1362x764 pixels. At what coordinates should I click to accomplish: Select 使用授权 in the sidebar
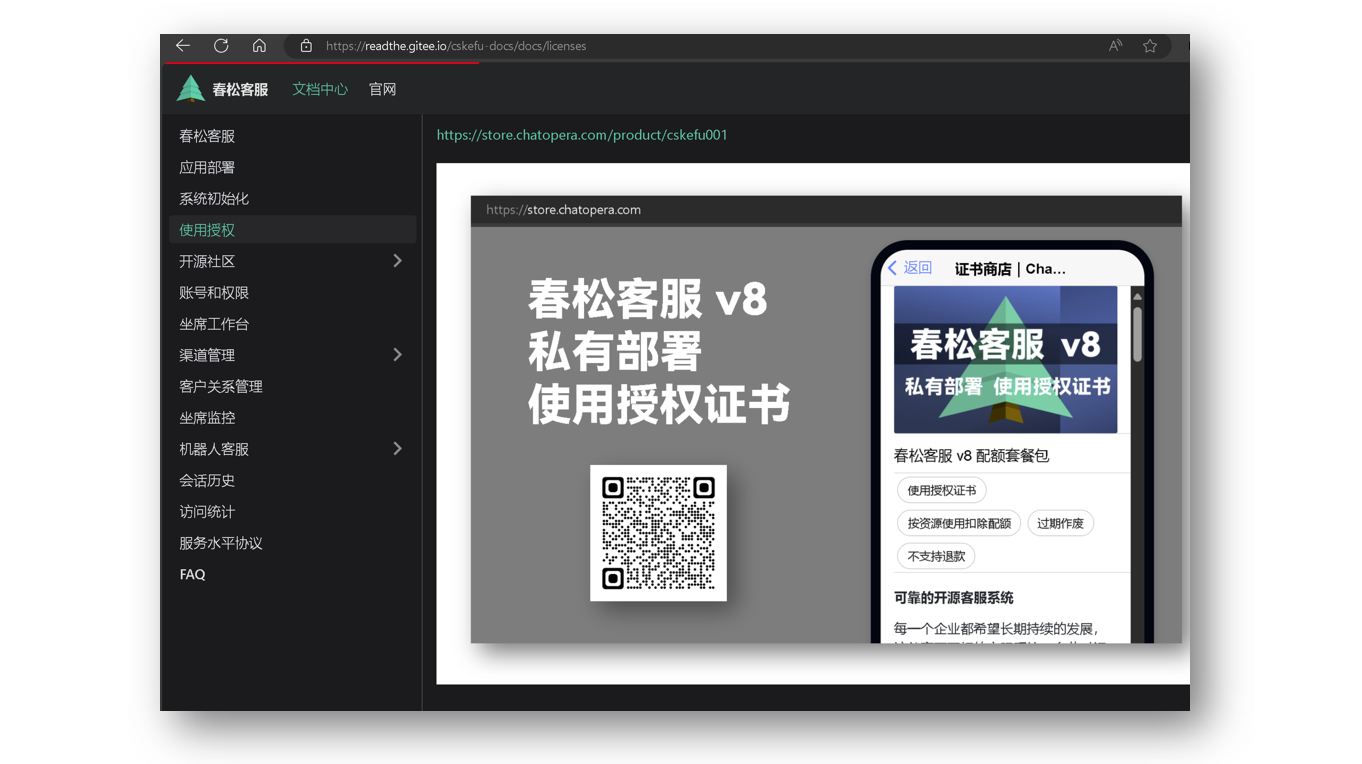pyautogui.click(x=207, y=230)
